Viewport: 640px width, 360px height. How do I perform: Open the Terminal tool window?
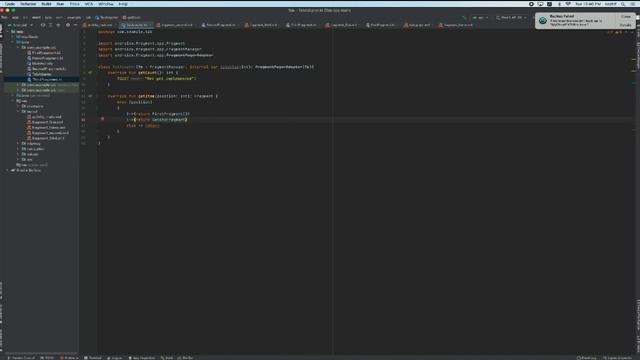pos(93,358)
